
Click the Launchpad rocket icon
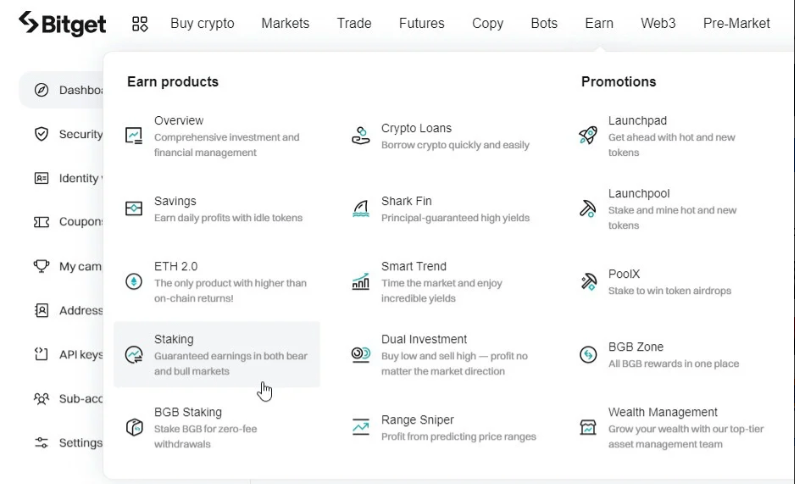pos(588,136)
